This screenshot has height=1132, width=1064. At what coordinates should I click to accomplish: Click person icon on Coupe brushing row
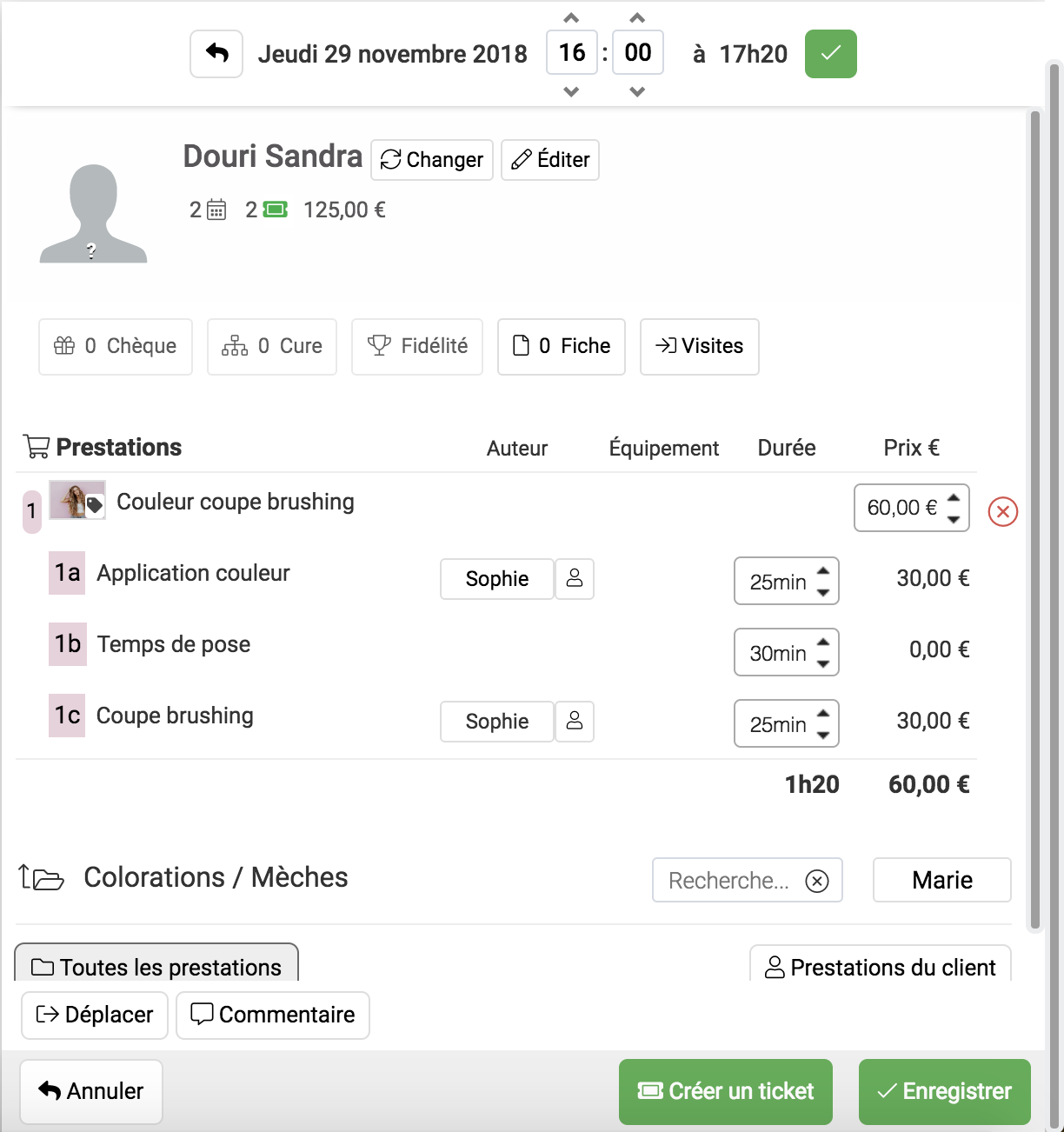575,722
